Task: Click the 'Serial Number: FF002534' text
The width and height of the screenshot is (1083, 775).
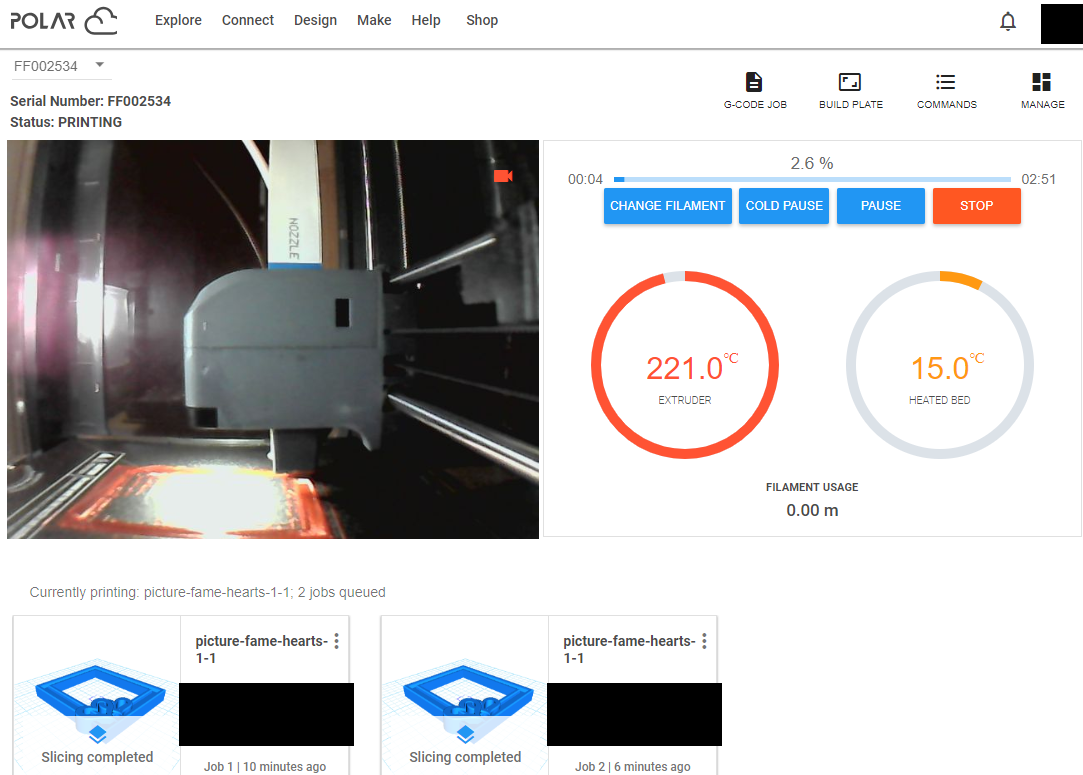Action: pos(90,101)
